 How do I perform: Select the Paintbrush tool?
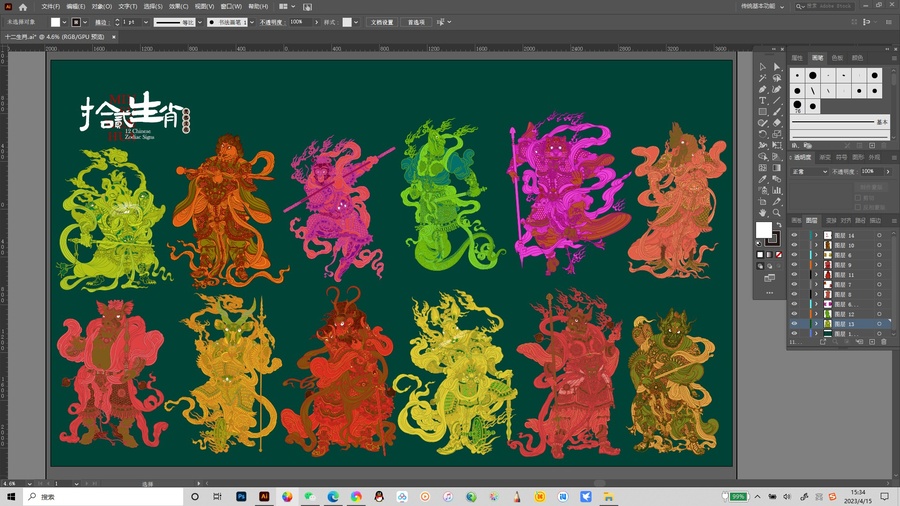point(777,112)
